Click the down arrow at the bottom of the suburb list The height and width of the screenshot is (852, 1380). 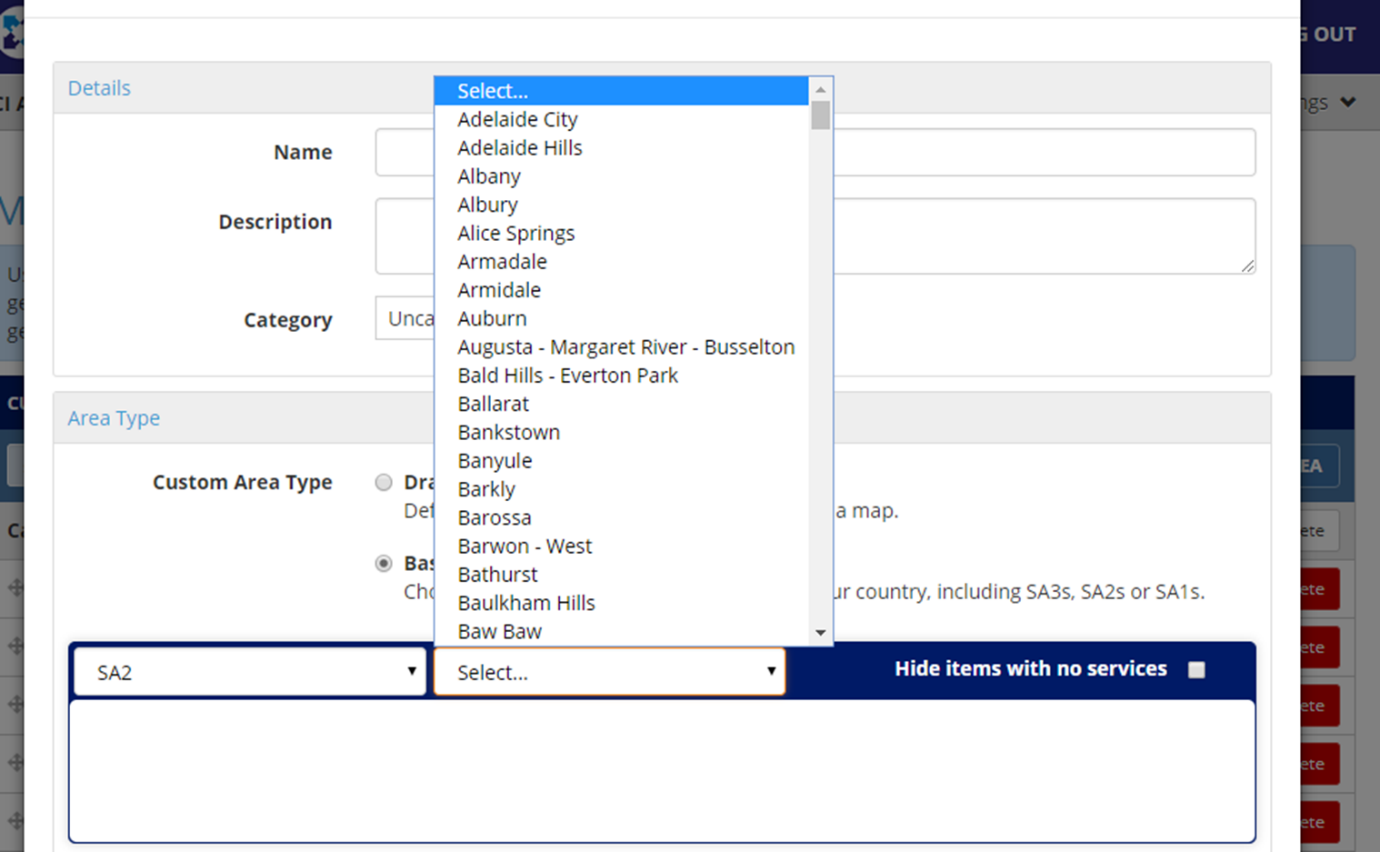[821, 632]
